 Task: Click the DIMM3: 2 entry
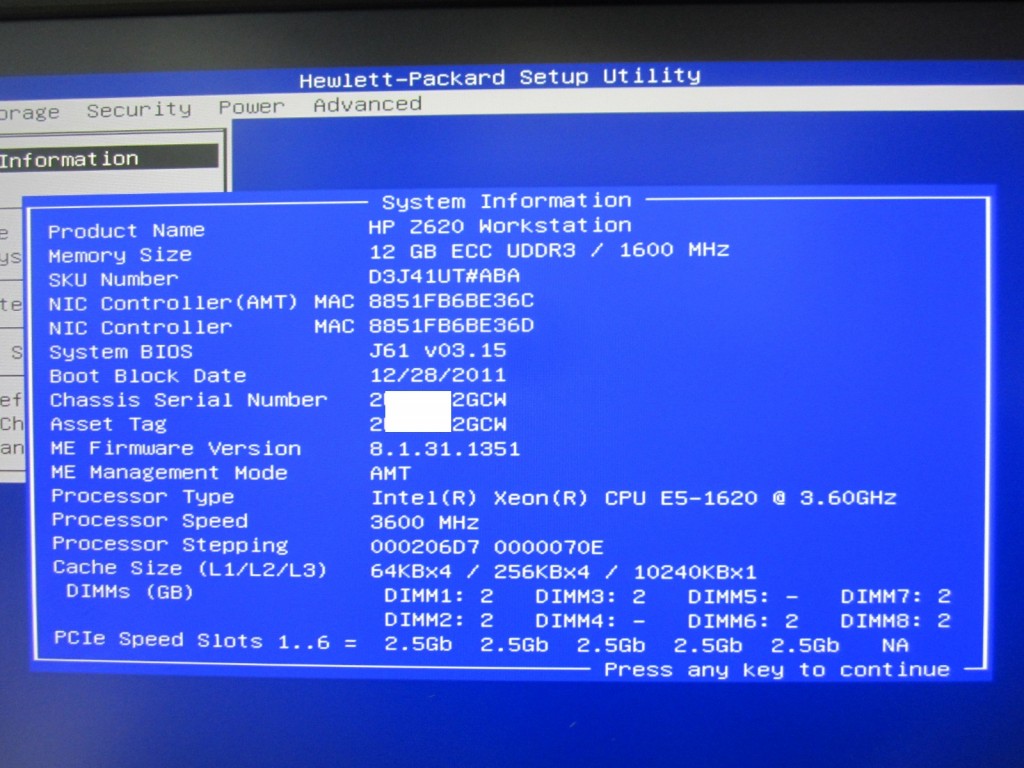pyautogui.click(x=590, y=597)
